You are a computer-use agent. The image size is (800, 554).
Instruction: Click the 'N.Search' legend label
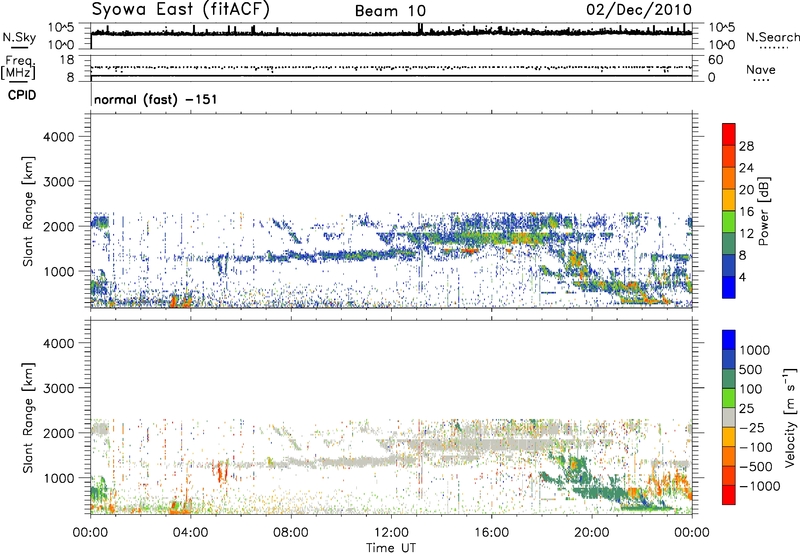[772, 37]
